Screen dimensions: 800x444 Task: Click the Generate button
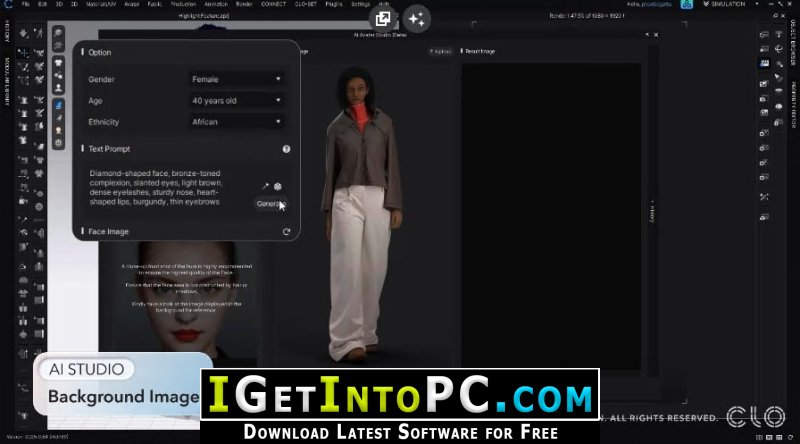(x=271, y=204)
